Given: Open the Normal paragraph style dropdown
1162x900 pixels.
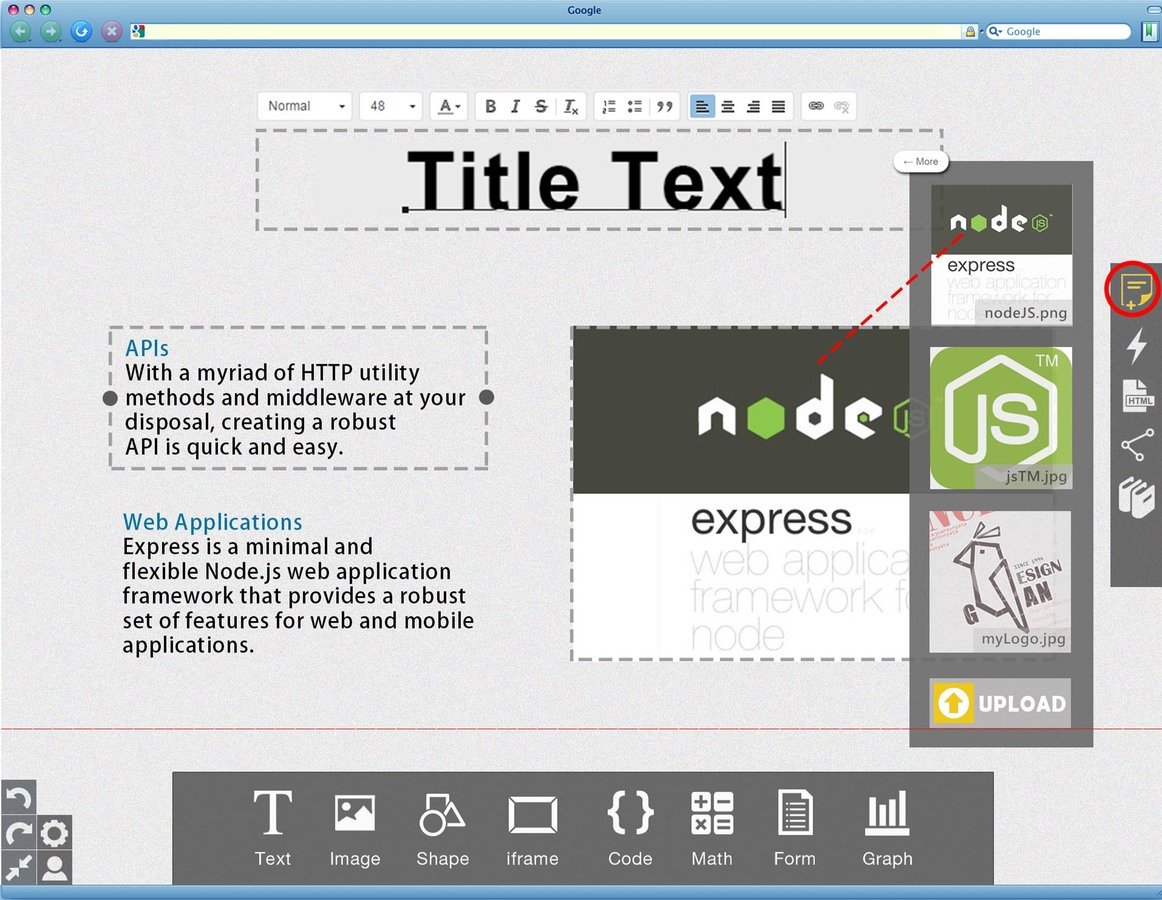Looking at the screenshot, I should [306, 106].
